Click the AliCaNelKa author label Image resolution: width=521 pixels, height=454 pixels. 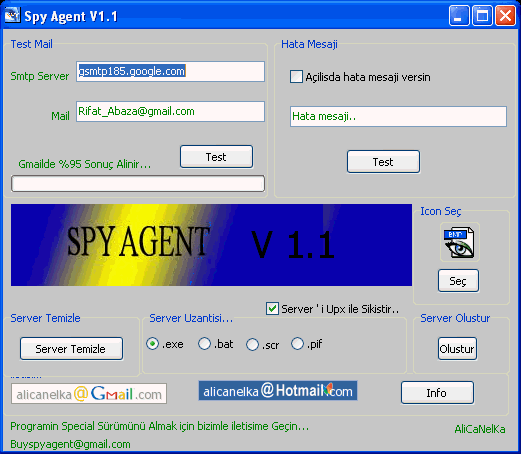click(x=480, y=429)
